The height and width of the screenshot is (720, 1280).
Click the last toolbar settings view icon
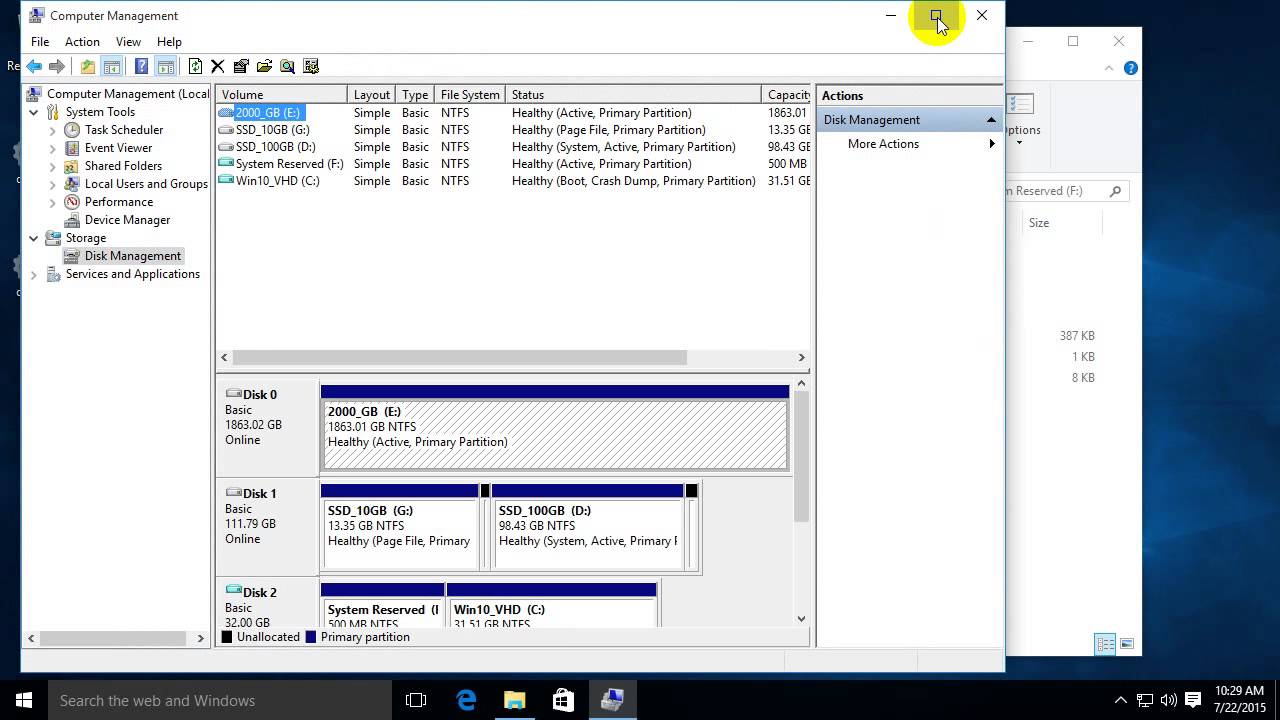point(311,67)
